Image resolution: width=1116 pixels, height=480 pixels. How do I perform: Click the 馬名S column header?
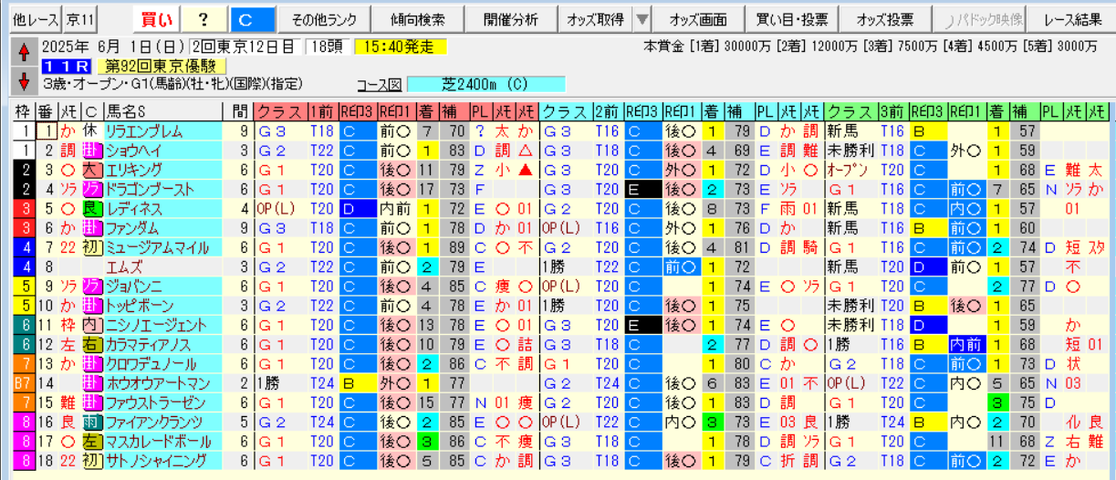[164, 111]
